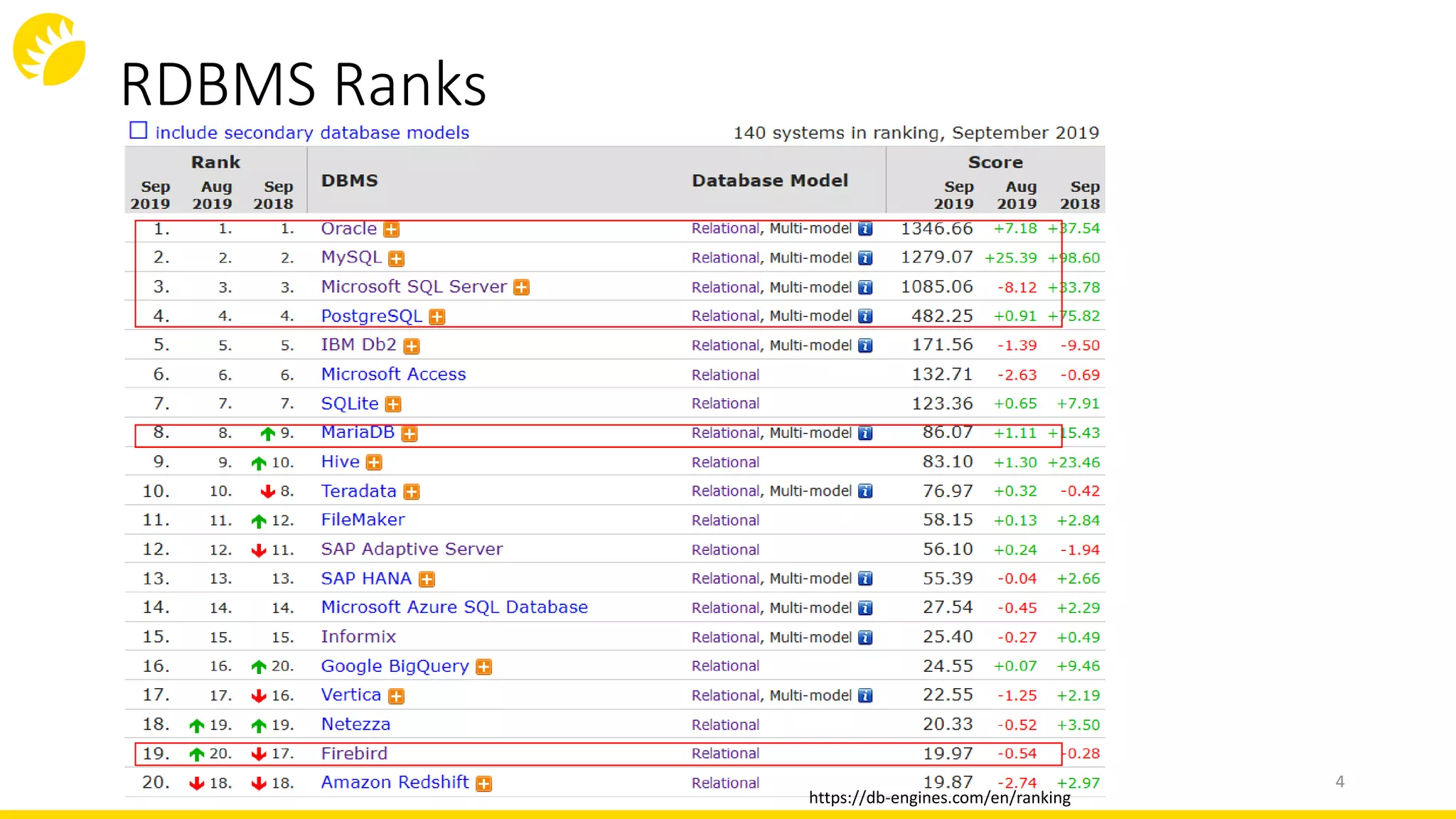Open multi-model info icon in MariaDB row
1456x819 pixels.
[x=865, y=434]
